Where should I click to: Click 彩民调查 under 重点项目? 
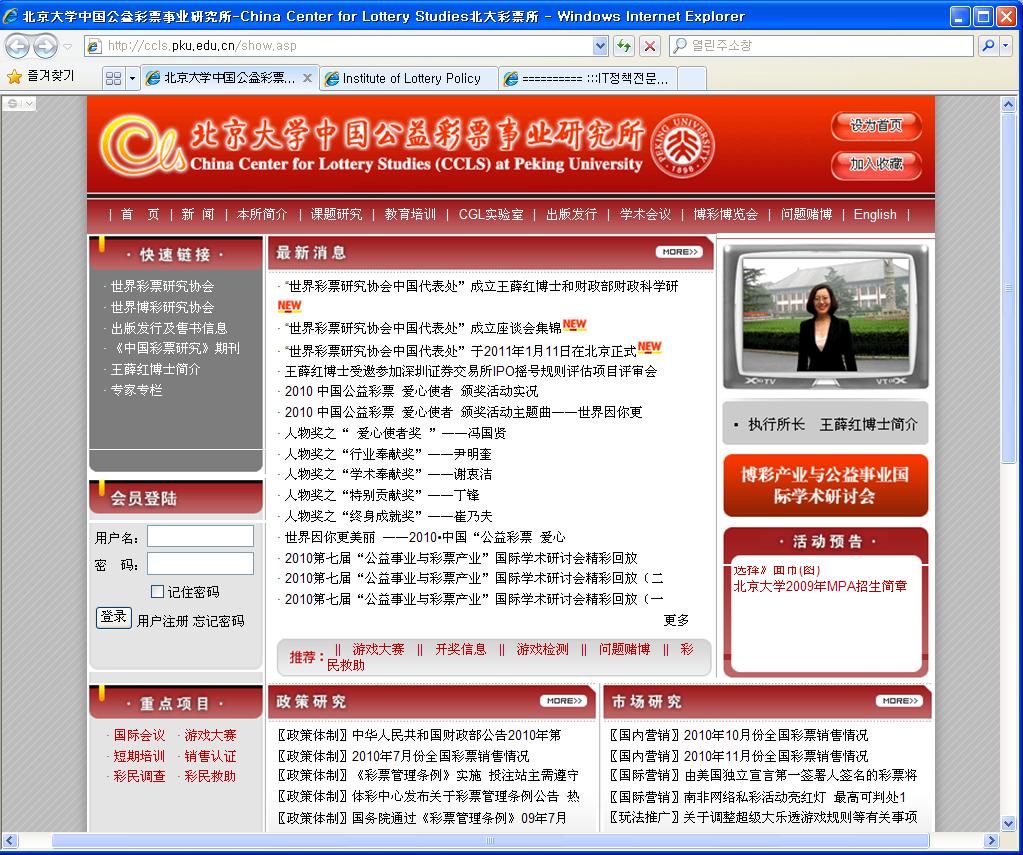(x=139, y=776)
